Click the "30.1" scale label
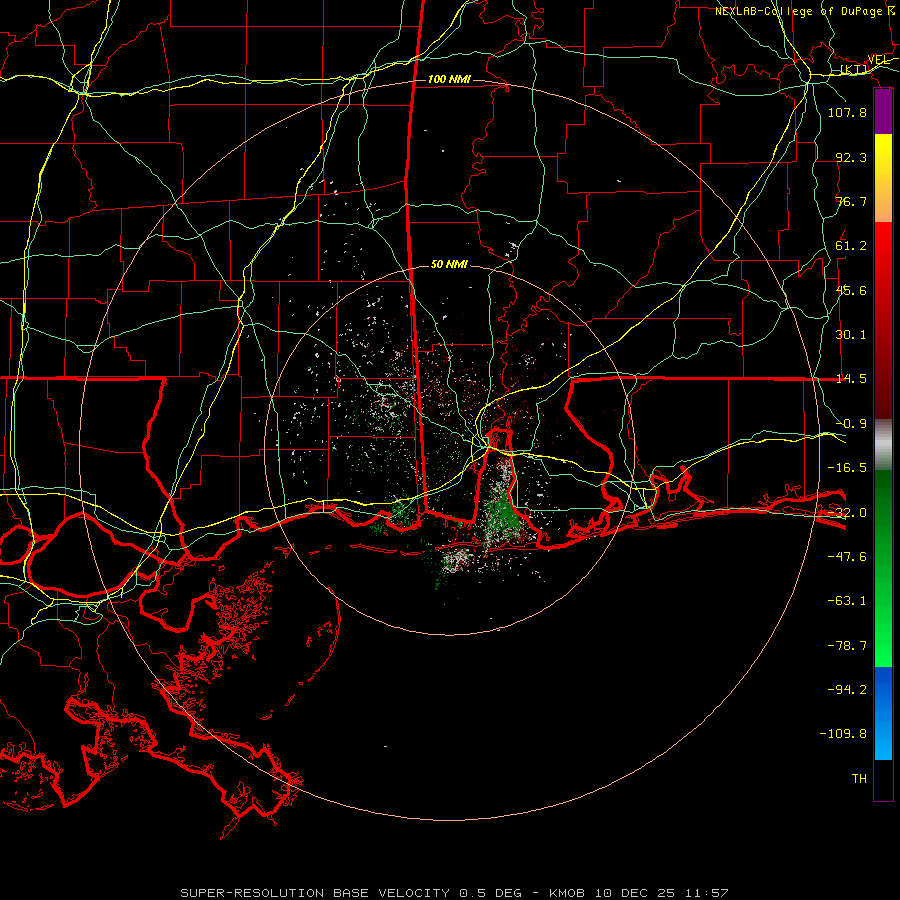 click(851, 335)
